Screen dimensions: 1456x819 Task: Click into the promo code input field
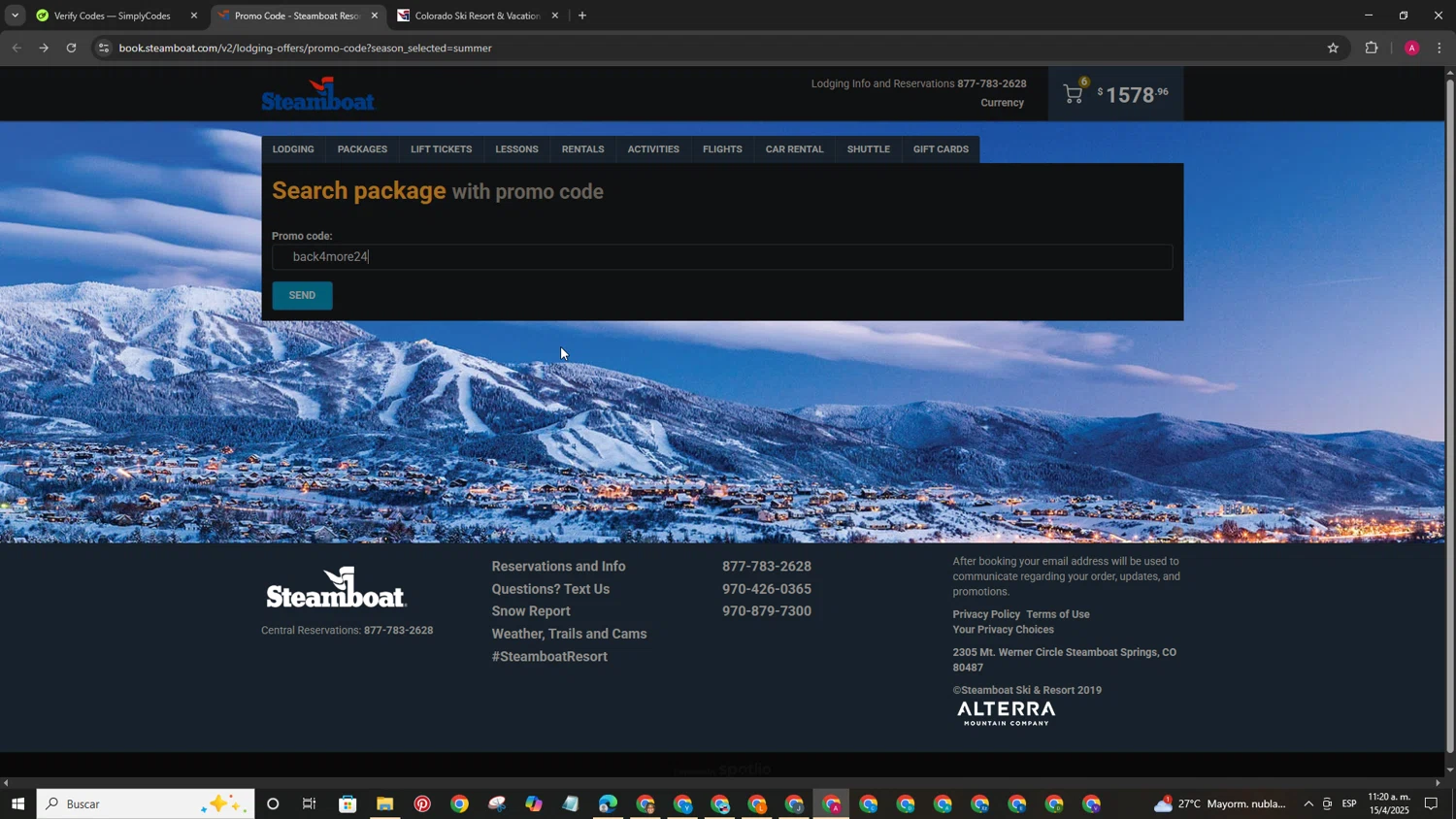point(722,257)
